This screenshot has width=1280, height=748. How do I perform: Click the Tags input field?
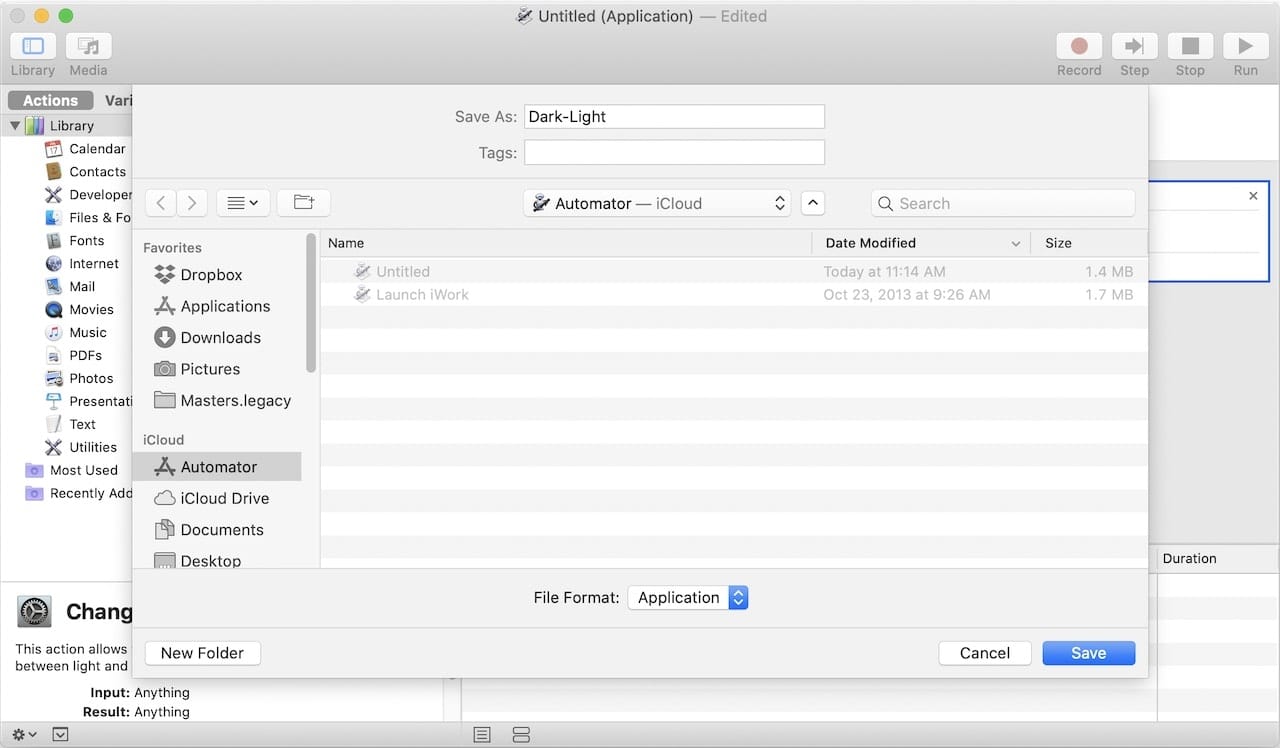(674, 153)
